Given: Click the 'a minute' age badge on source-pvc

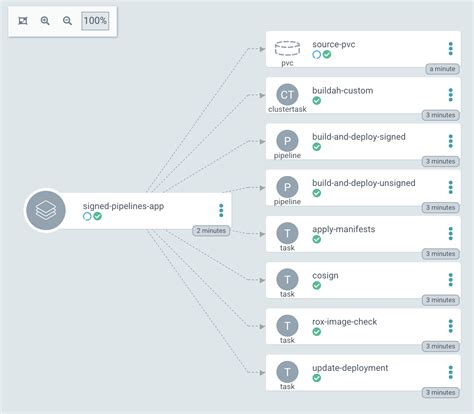Looking at the screenshot, I should coord(442,69).
